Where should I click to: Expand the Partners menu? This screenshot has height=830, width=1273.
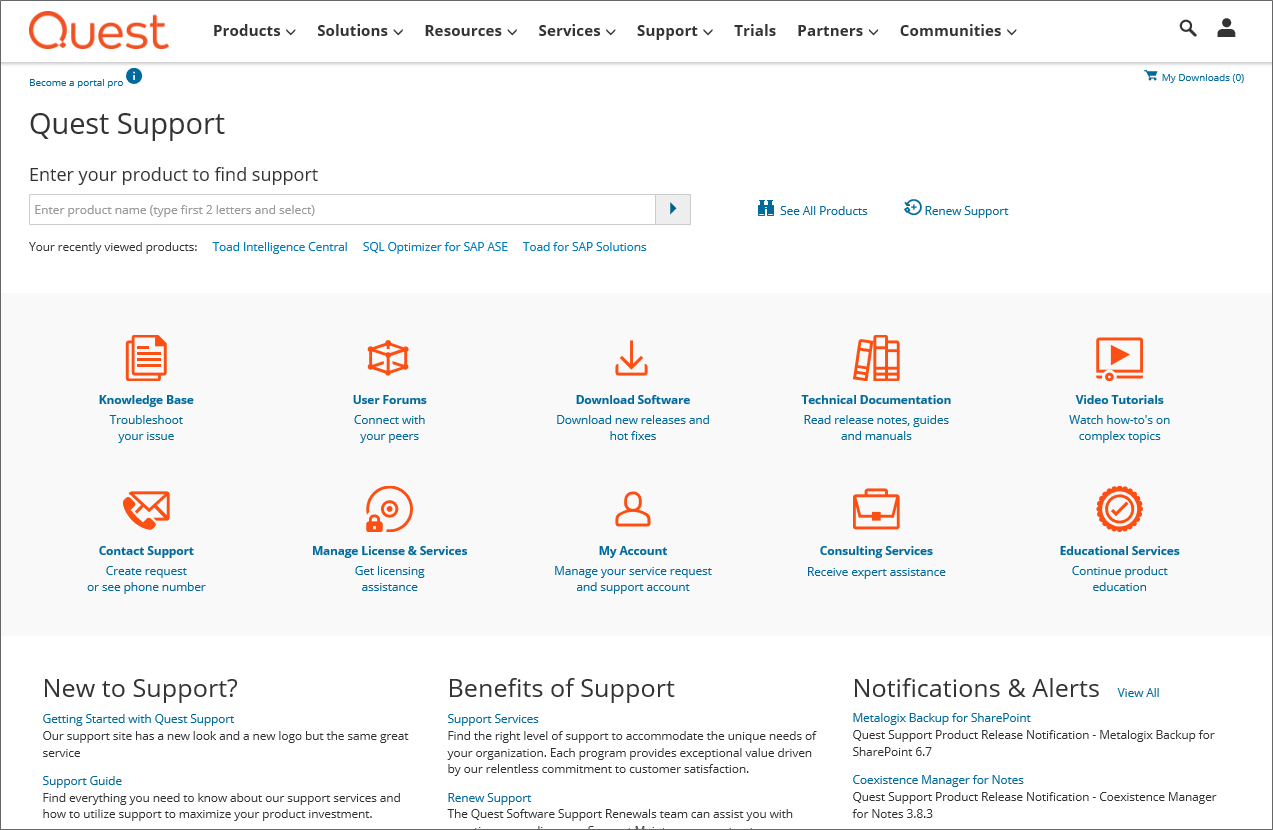[838, 31]
